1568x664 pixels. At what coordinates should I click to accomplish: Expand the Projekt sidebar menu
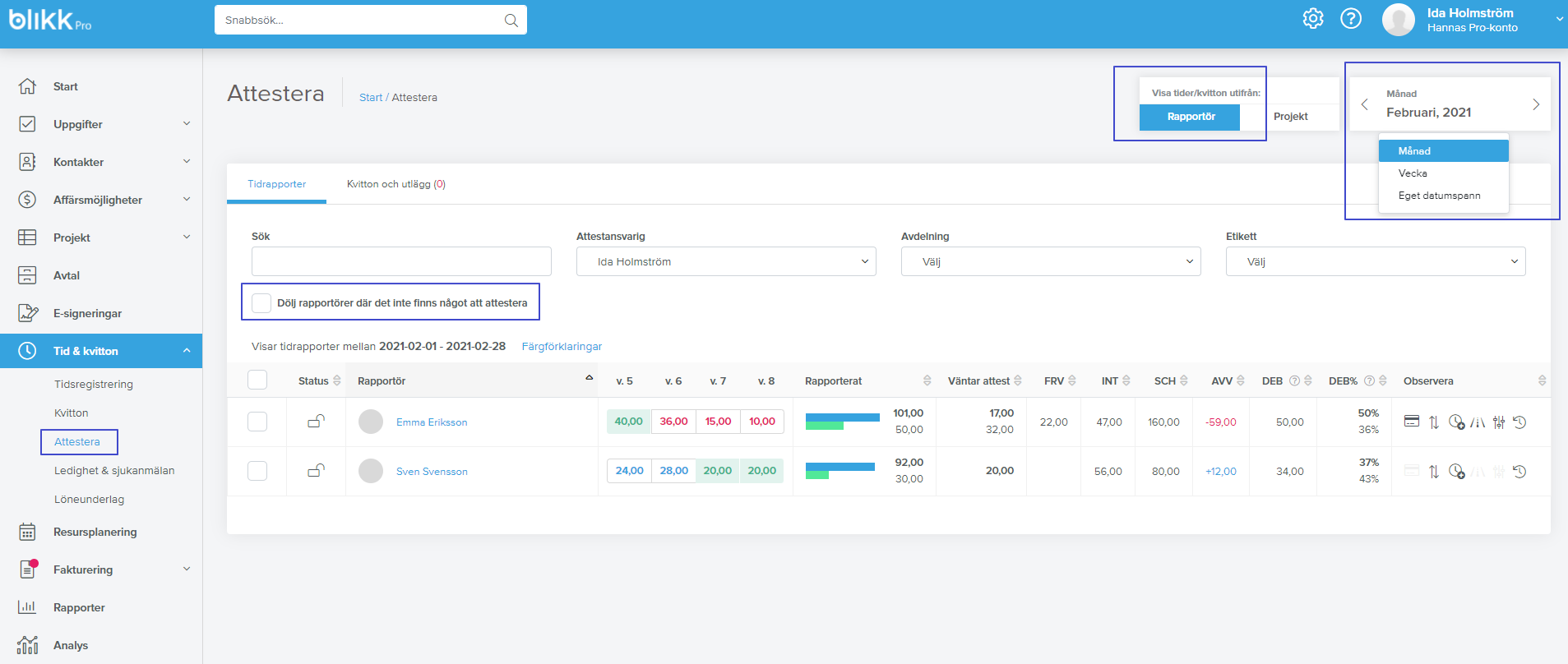(187, 237)
